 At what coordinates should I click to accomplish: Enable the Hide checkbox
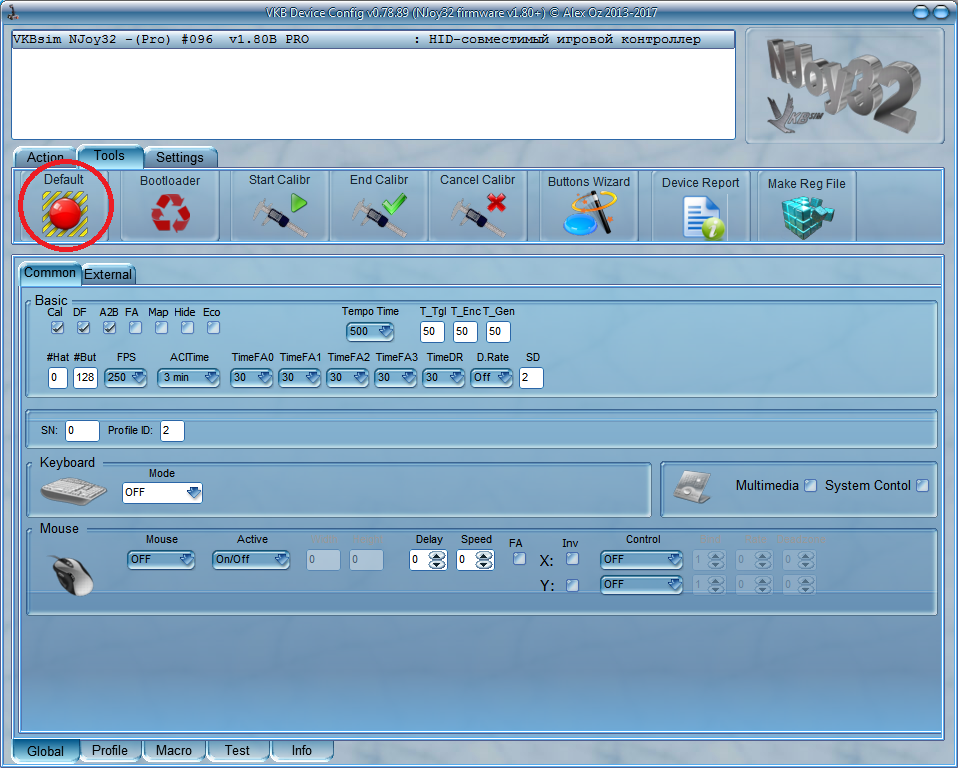(187, 328)
